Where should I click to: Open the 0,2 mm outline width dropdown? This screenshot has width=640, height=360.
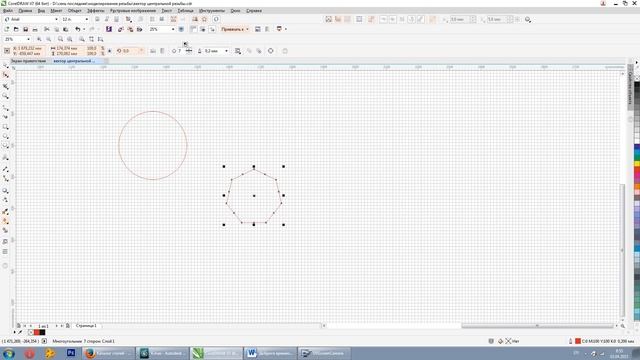pos(227,51)
